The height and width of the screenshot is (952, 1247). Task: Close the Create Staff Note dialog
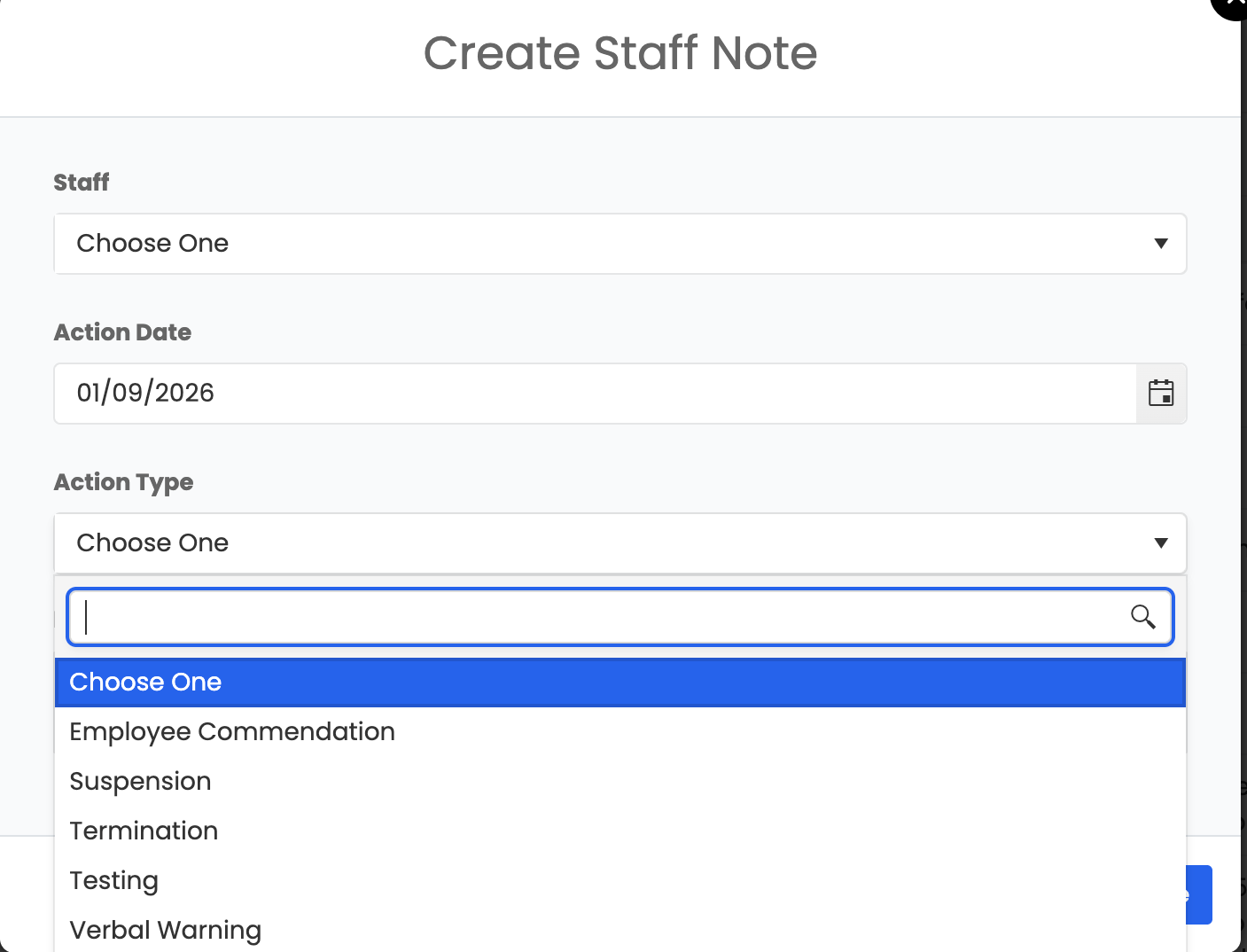[x=1235, y=4]
